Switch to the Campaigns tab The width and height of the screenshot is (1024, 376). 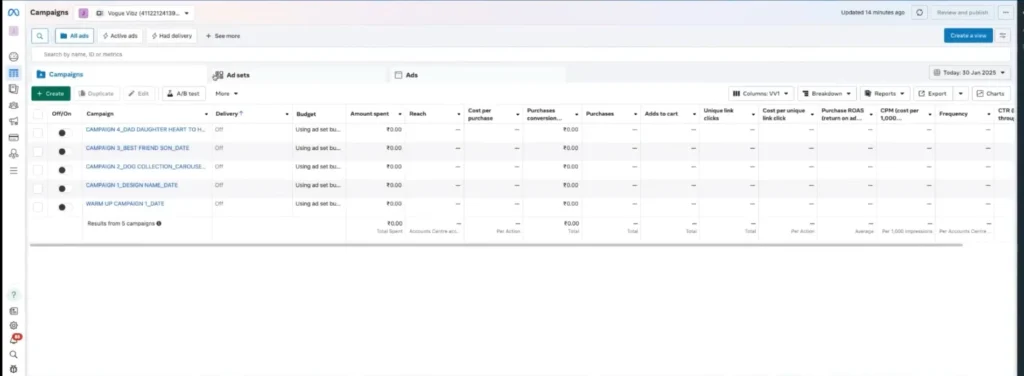(x=118, y=74)
